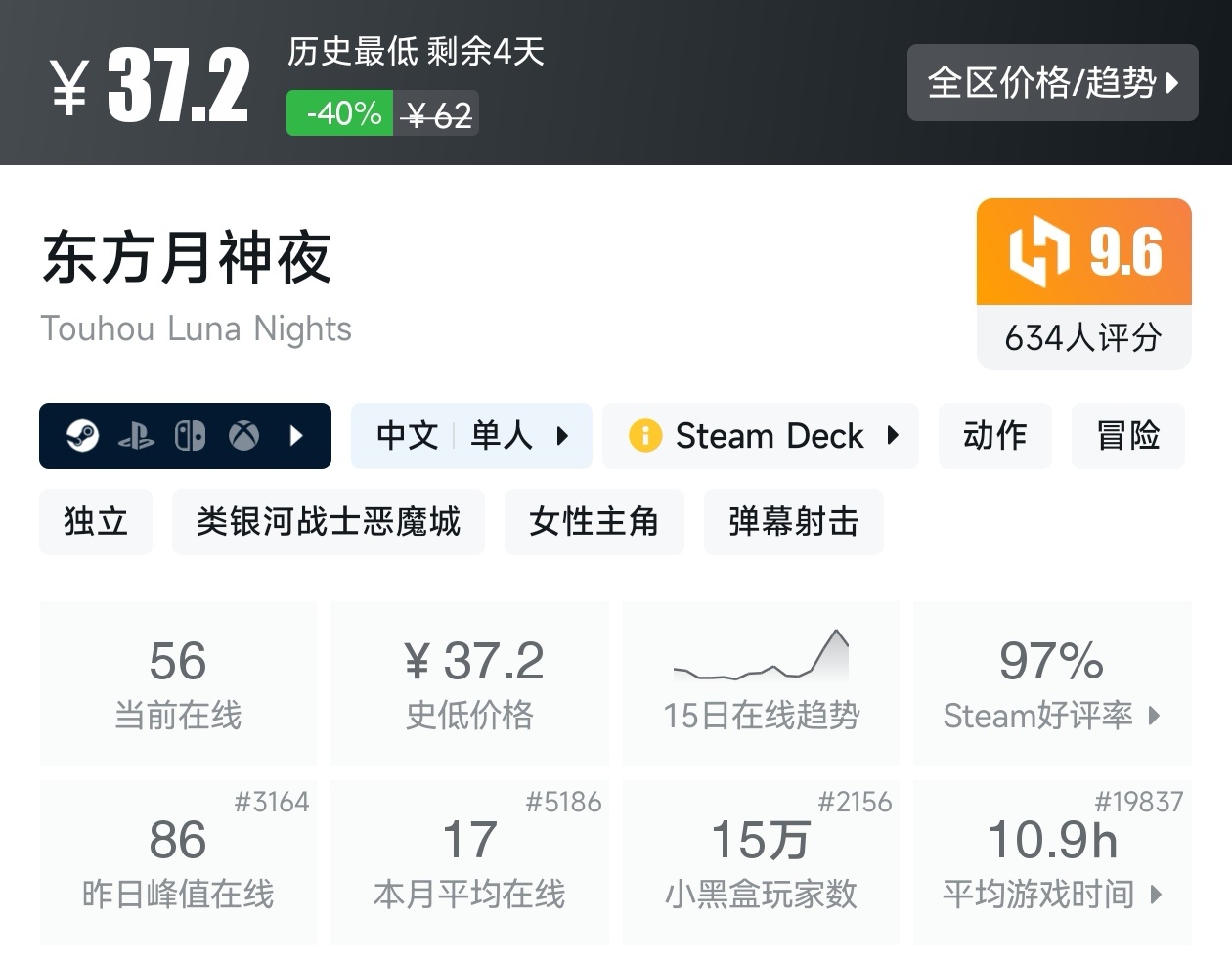Click the Steam Deck yellow info icon
This screenshot has width=1232, height=962.
coord(645,436)
